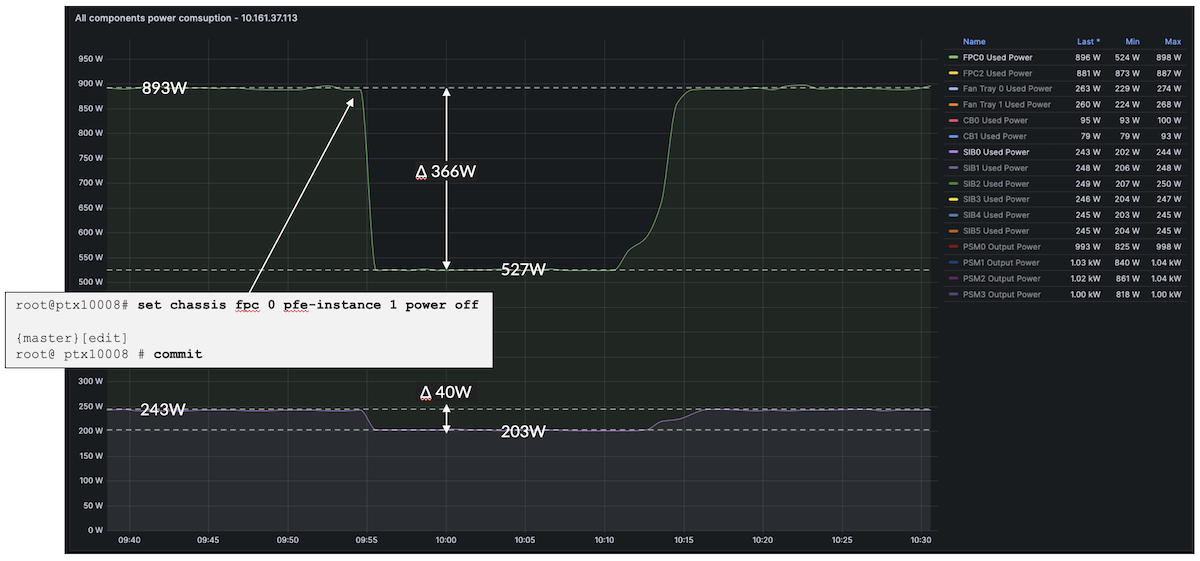Click the 09:40 time axis label
The width and height of the screenshot is (1200, 561).
point(129,541)
